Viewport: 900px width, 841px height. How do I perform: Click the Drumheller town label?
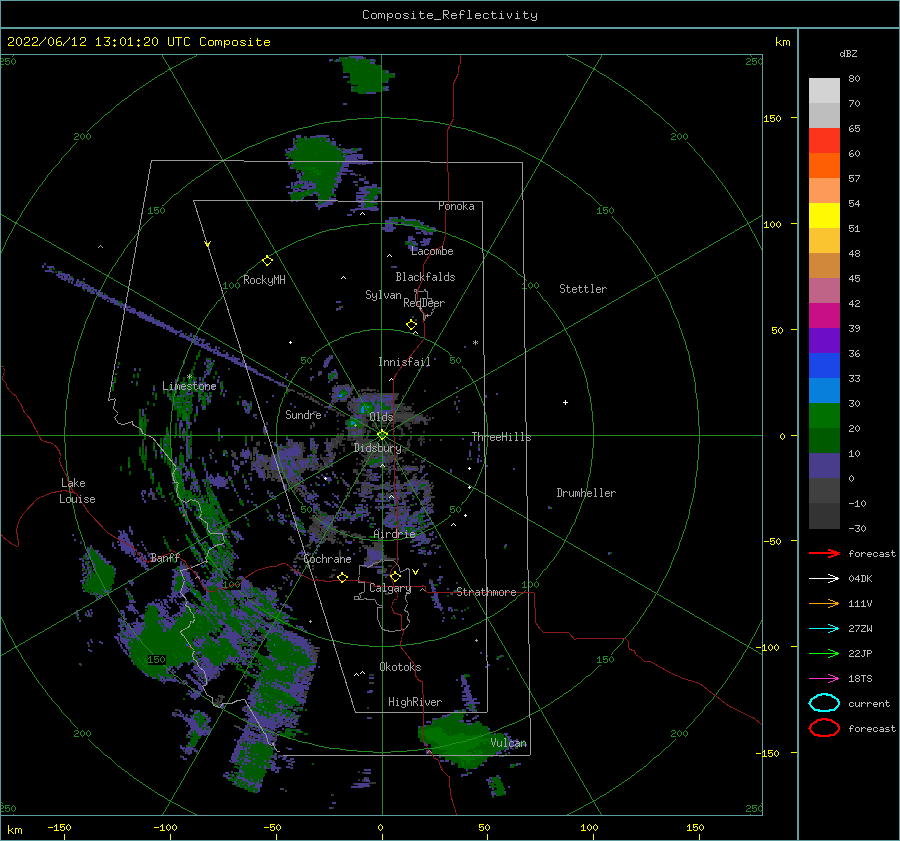(x=586, y=493)
